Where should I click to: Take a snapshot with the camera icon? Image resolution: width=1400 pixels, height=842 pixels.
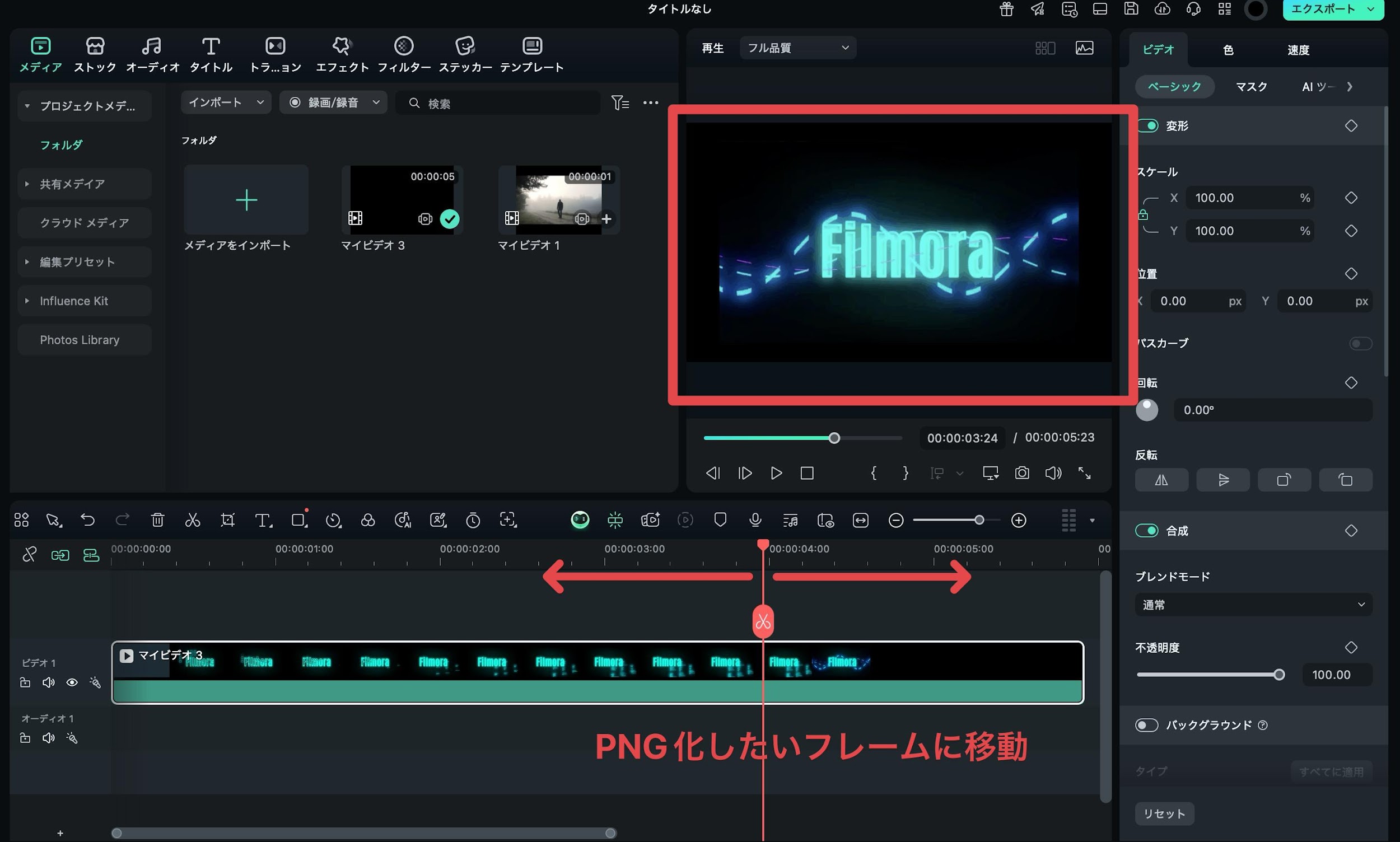point(1022,473)
